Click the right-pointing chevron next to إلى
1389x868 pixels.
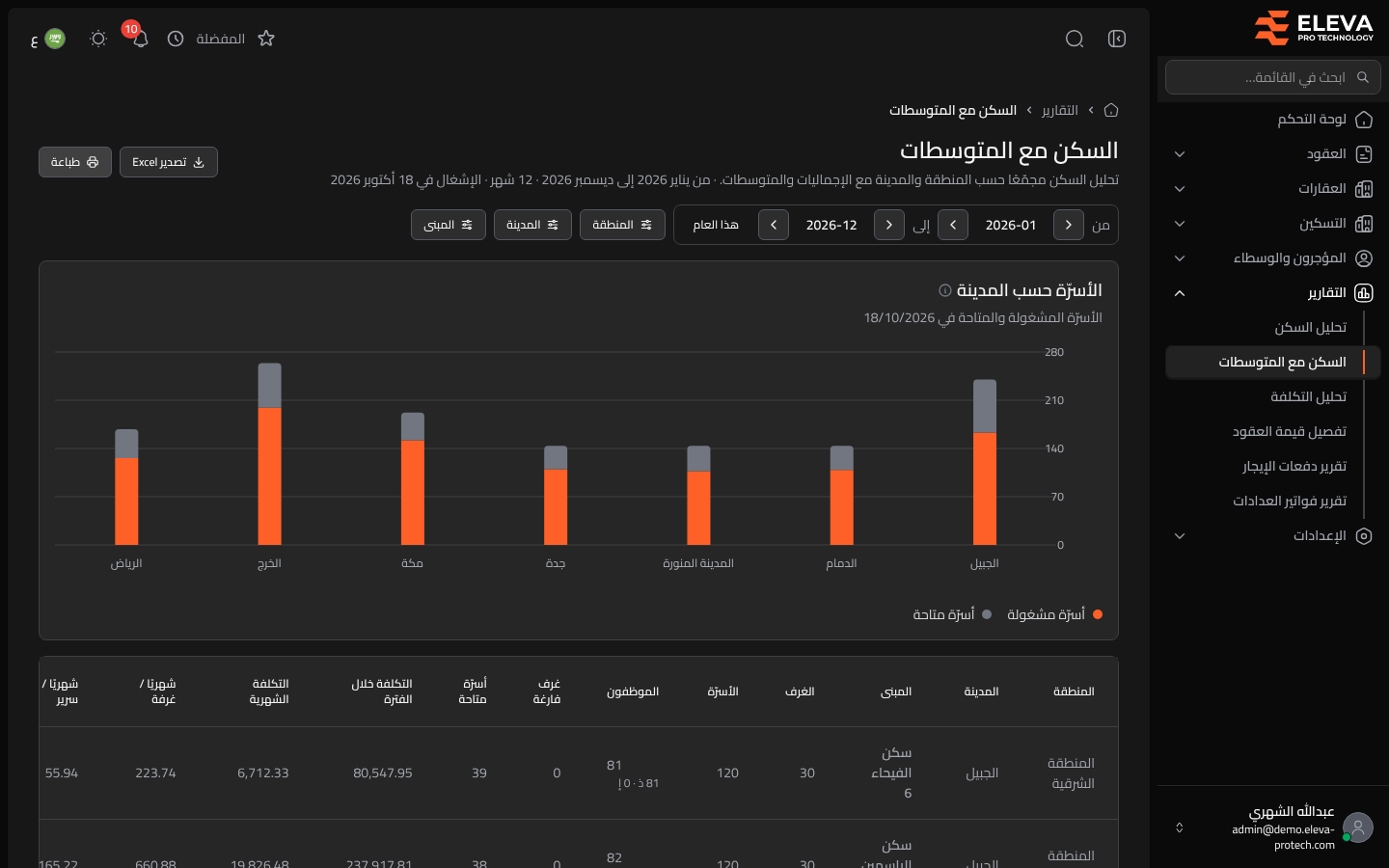889,225
